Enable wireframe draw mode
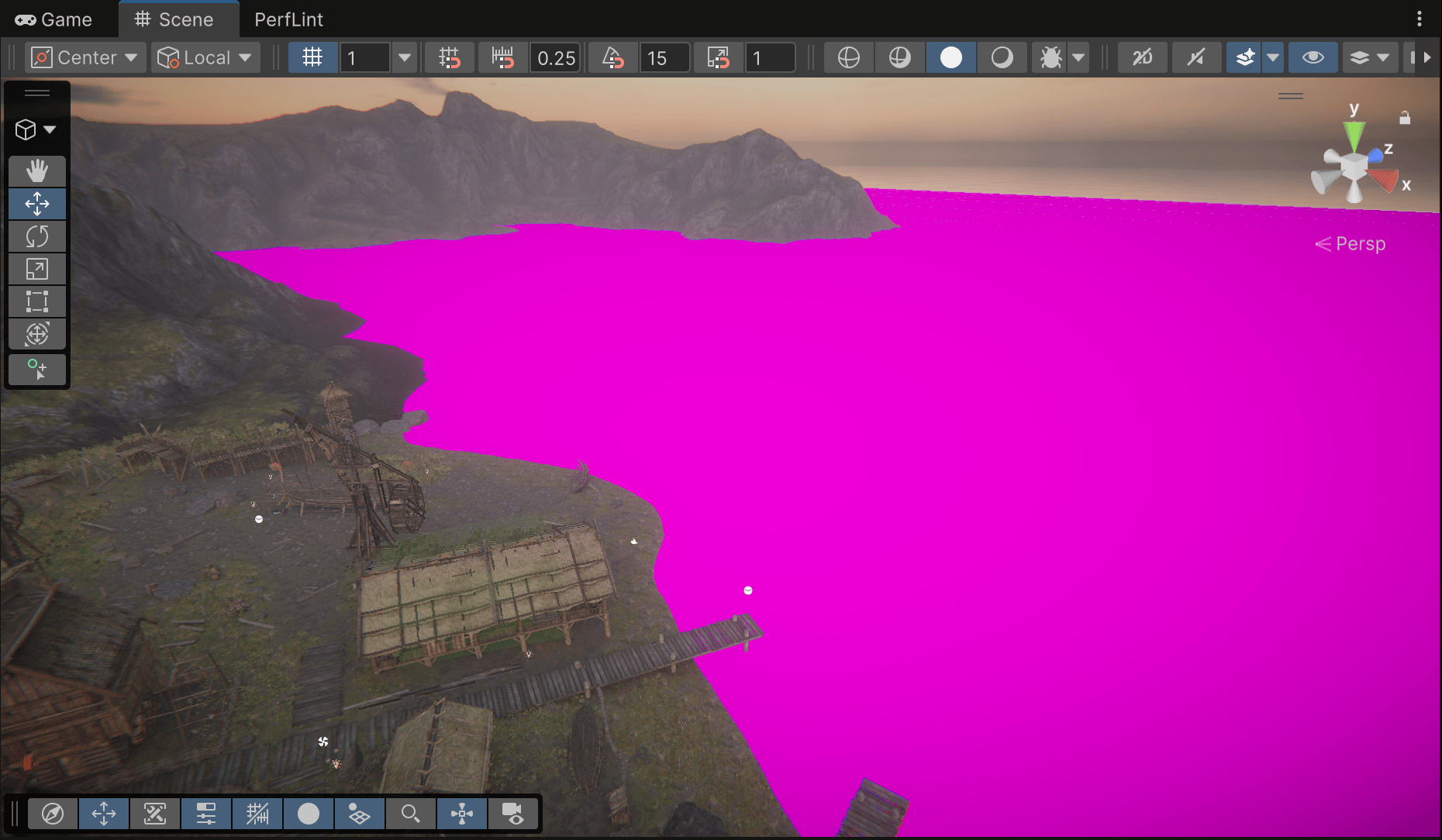 pyautogui.click(x=849, y=57)
